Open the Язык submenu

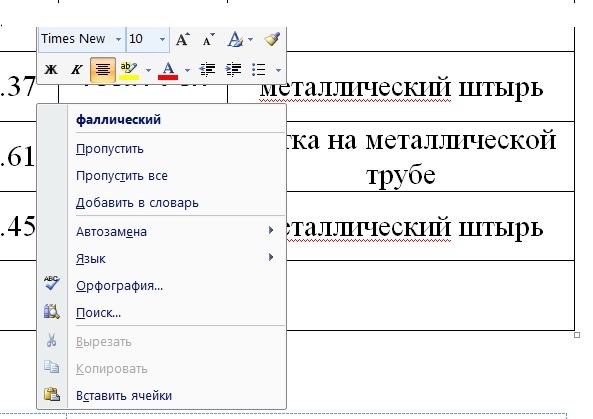176,259
